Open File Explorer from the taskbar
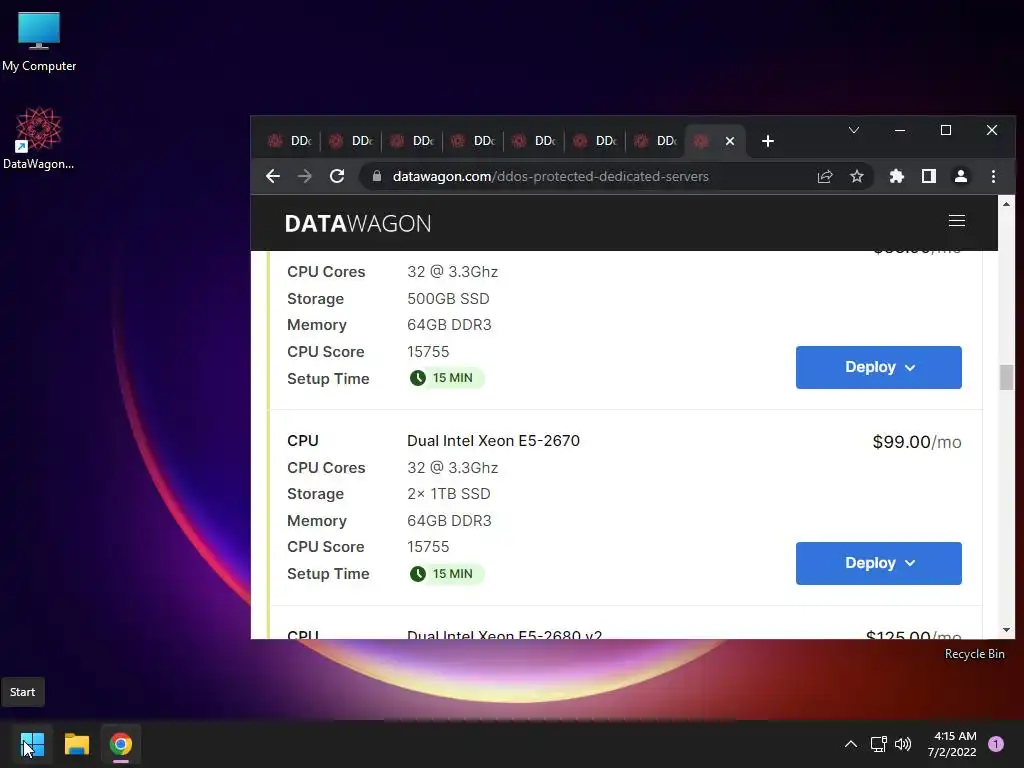This screenshot has width=1024, height=768. [76, 744]
